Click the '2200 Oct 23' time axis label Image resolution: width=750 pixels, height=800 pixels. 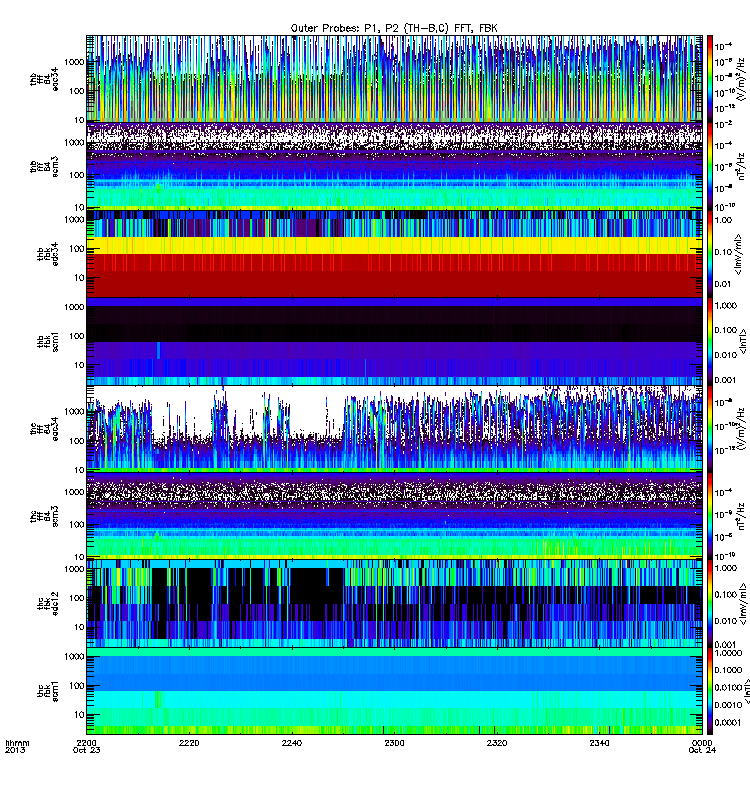(87, 746)
